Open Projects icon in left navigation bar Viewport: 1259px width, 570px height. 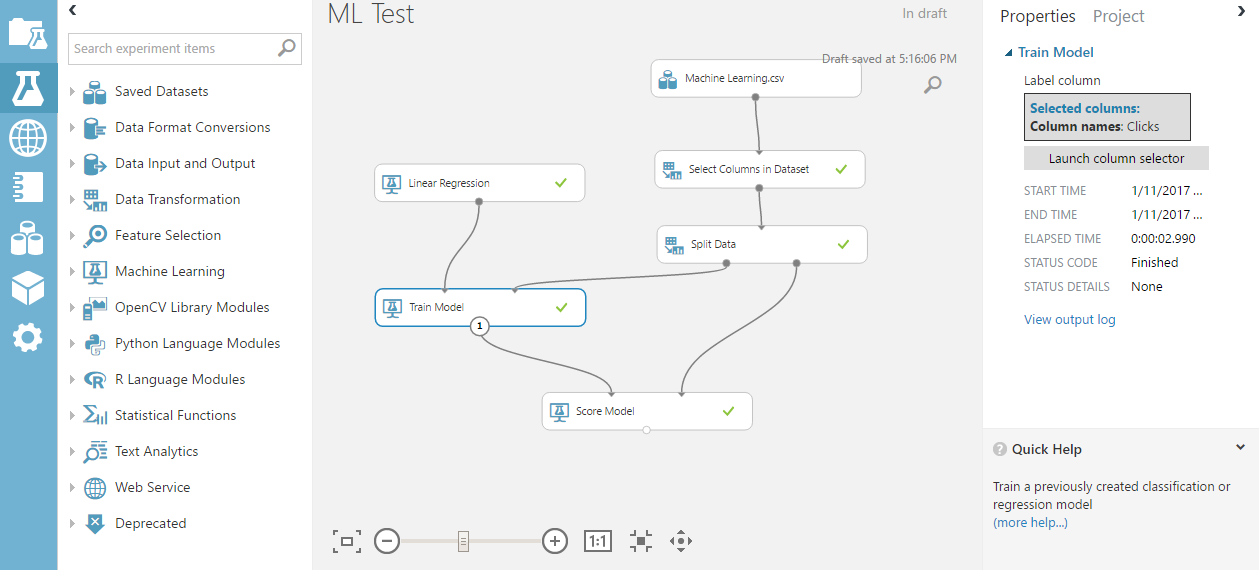click(28, 33)
